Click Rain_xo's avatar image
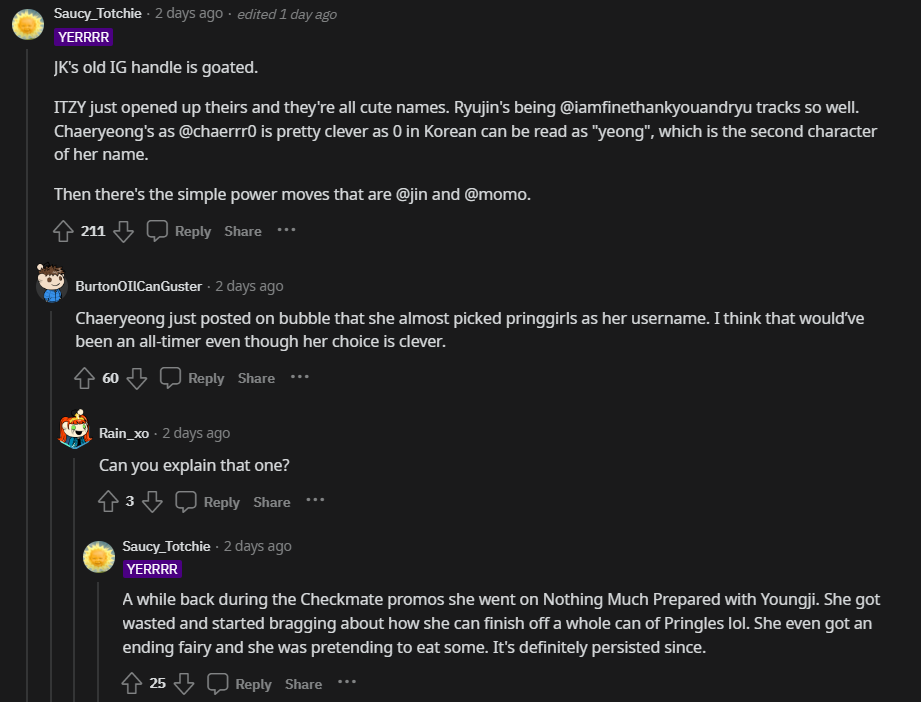Viewport: 921px width, 702px height. pos(75,431)
